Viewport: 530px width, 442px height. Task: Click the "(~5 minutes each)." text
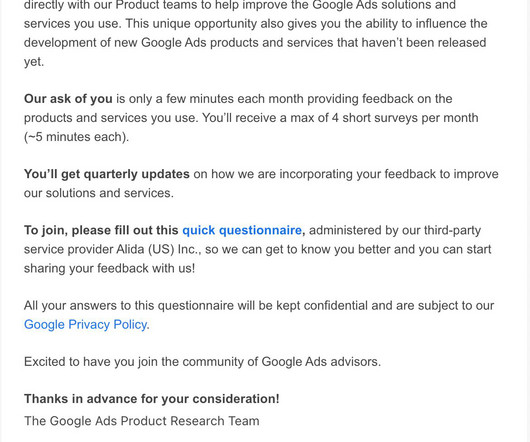point(76,137)
